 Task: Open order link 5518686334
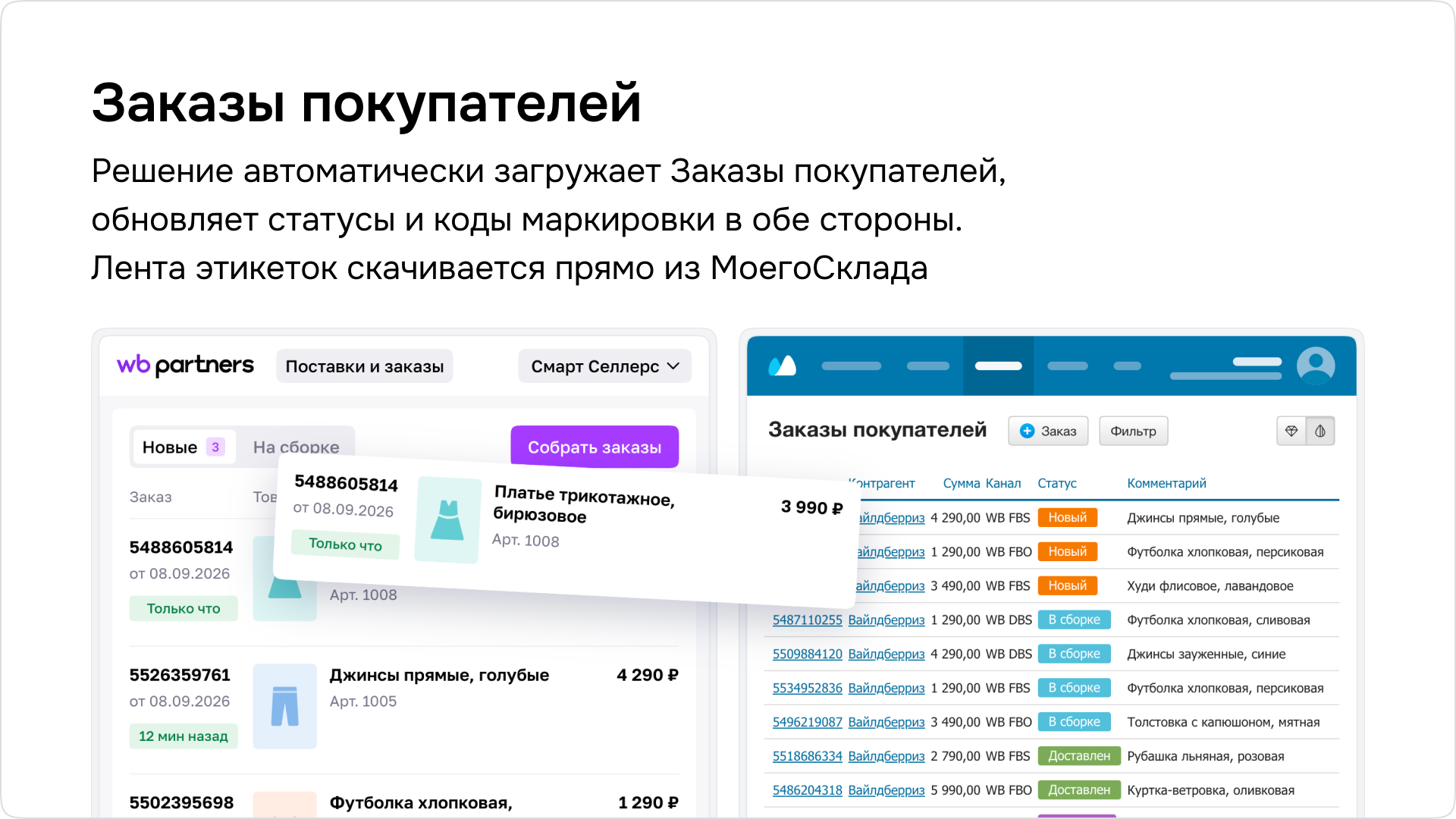807,756
